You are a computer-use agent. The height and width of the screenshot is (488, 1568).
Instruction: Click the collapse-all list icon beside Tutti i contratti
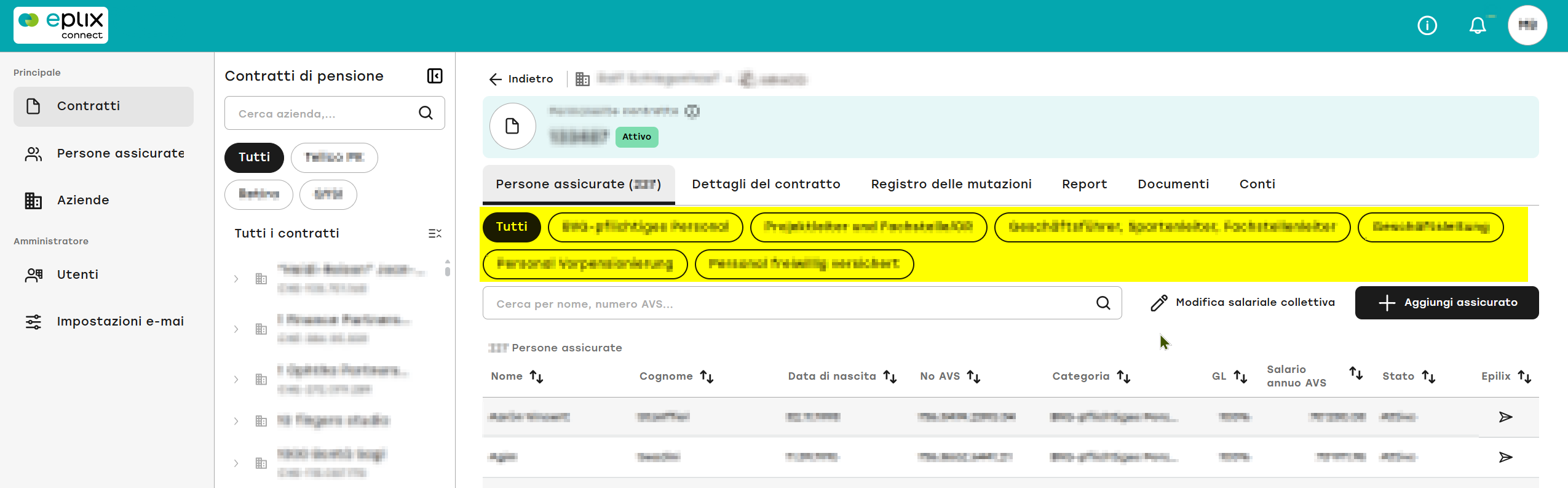click(435, 233)
